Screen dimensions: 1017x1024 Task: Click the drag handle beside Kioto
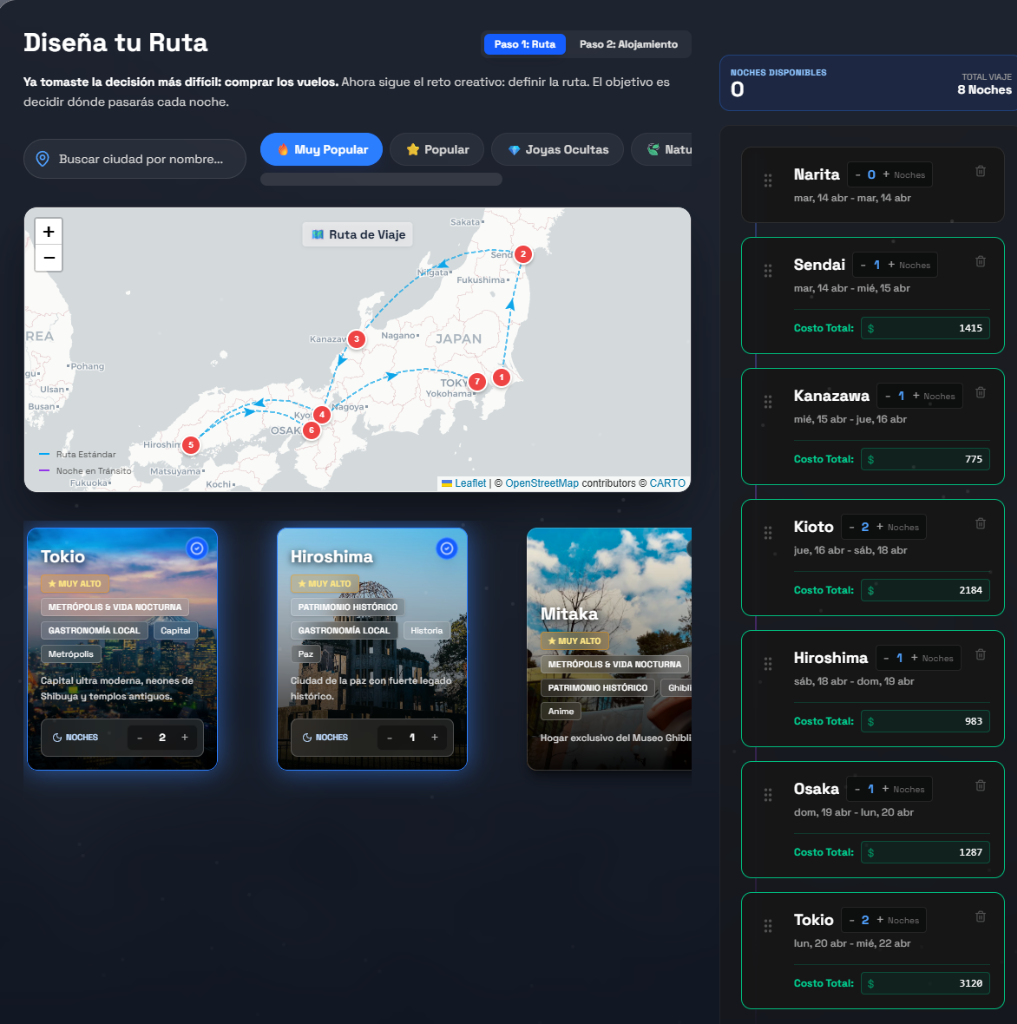(768, 533)
